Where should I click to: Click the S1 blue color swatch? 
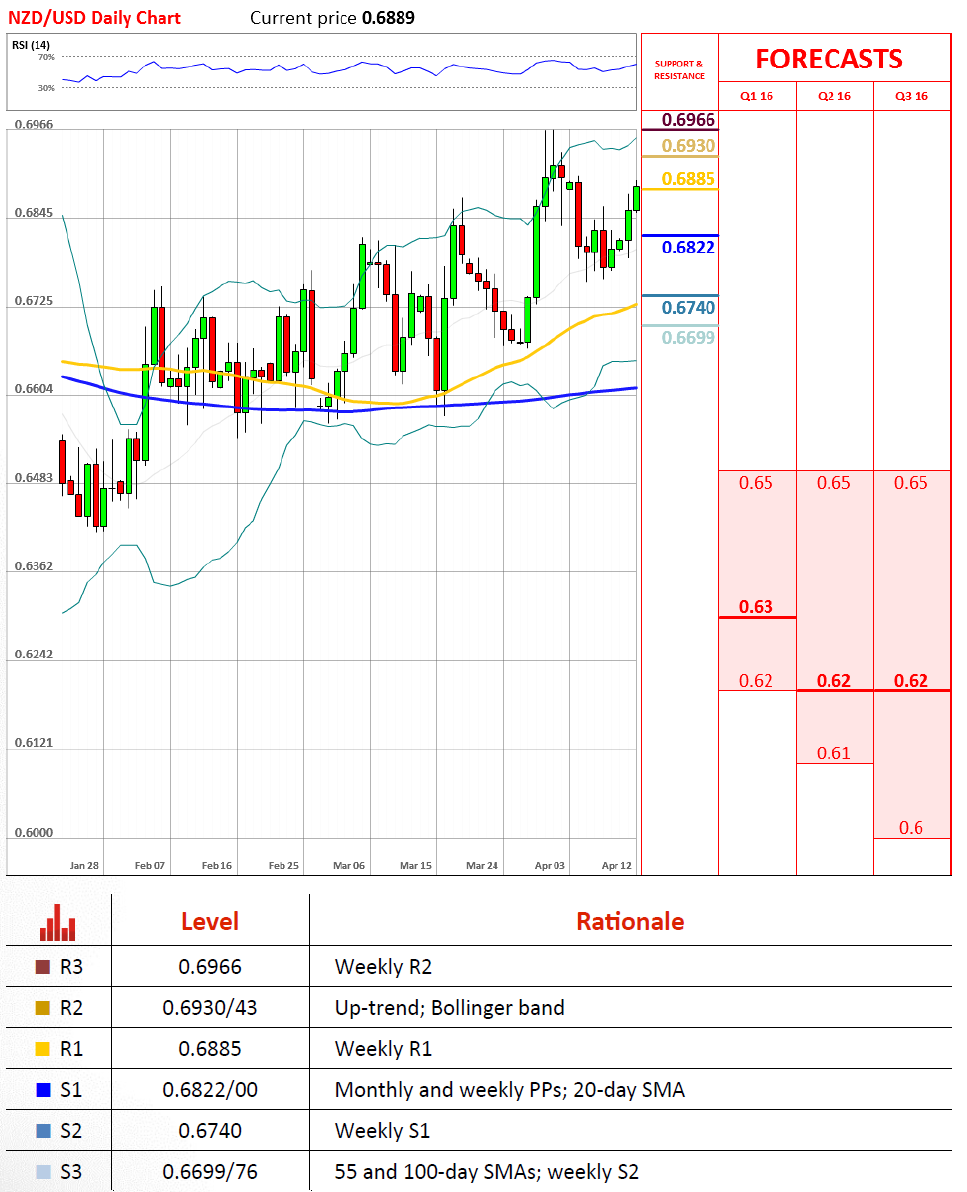coord(43,1090)
